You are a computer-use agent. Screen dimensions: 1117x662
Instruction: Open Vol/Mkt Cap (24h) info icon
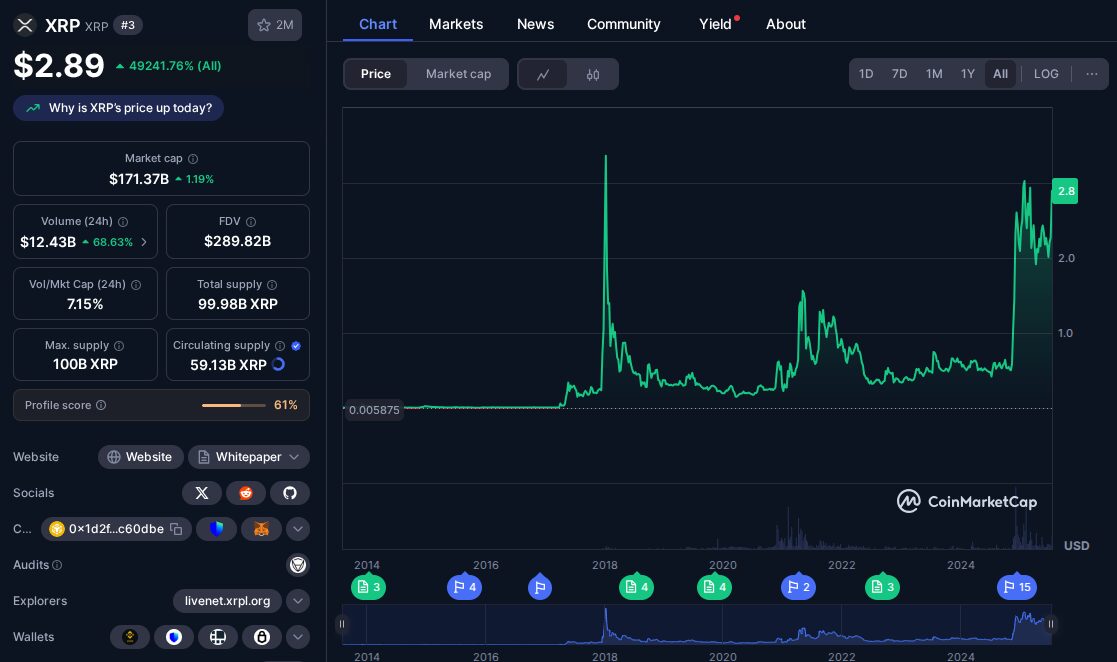point(136,284)
